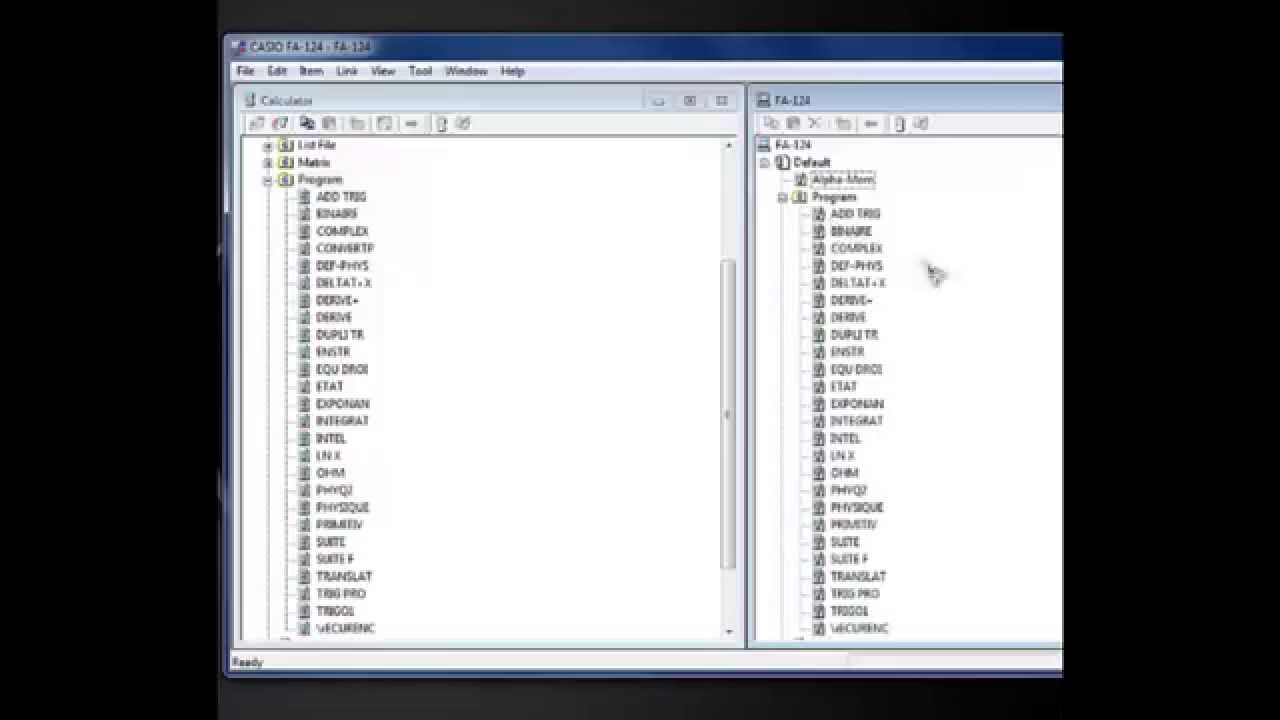
Task: Click the Calculator pane scrollbar up arrow
Action: (x=728, y=146)
